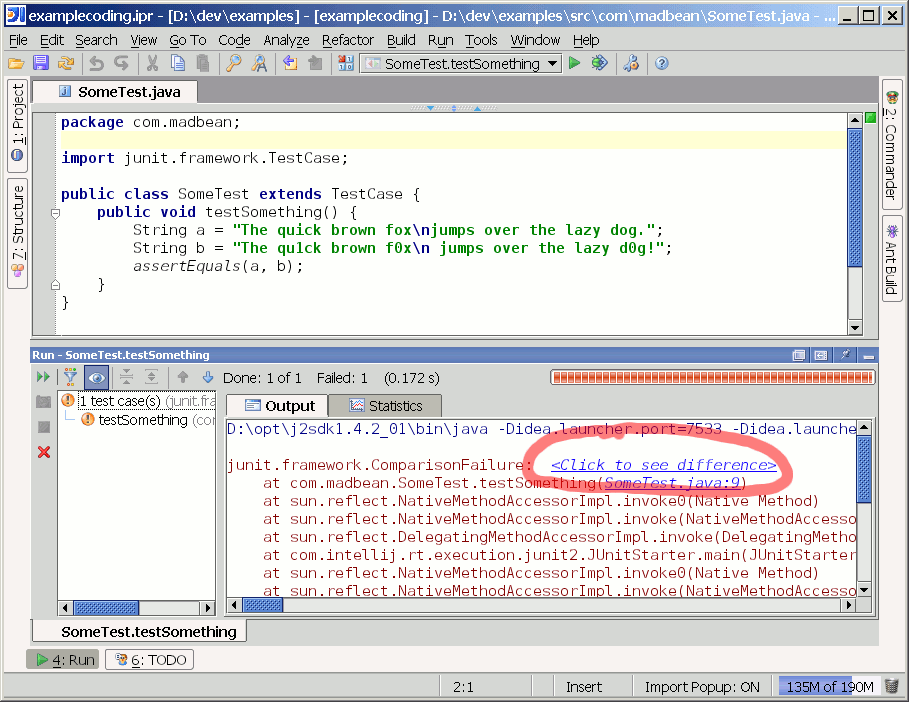Click the Expand All tests icon
Screen dimensions: 909x702
click(151, 377)
